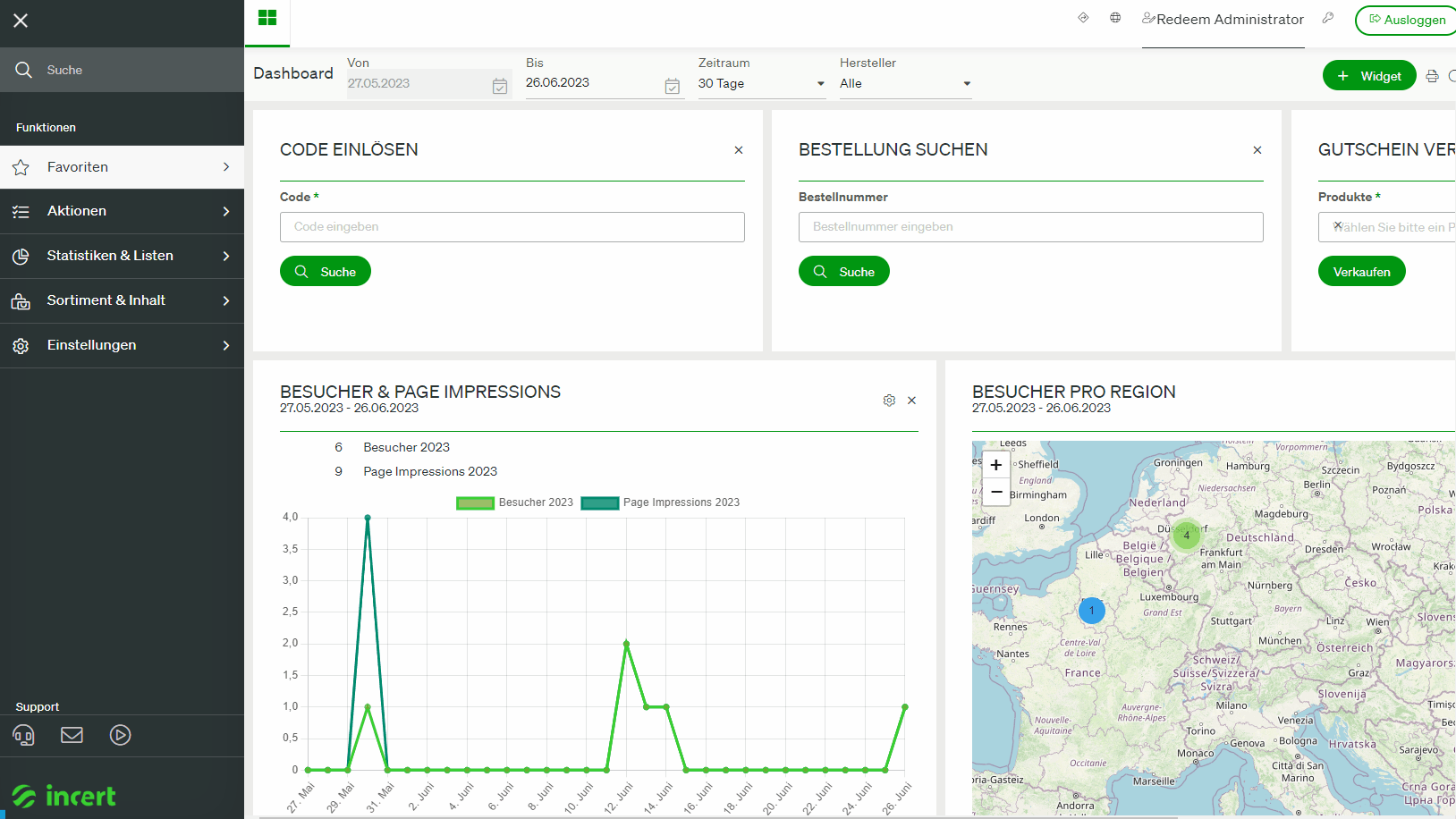The width and height of the screenshot is (1456, 819).
Task: Expand the Aktionen menu
Action: tap(122, 211)
